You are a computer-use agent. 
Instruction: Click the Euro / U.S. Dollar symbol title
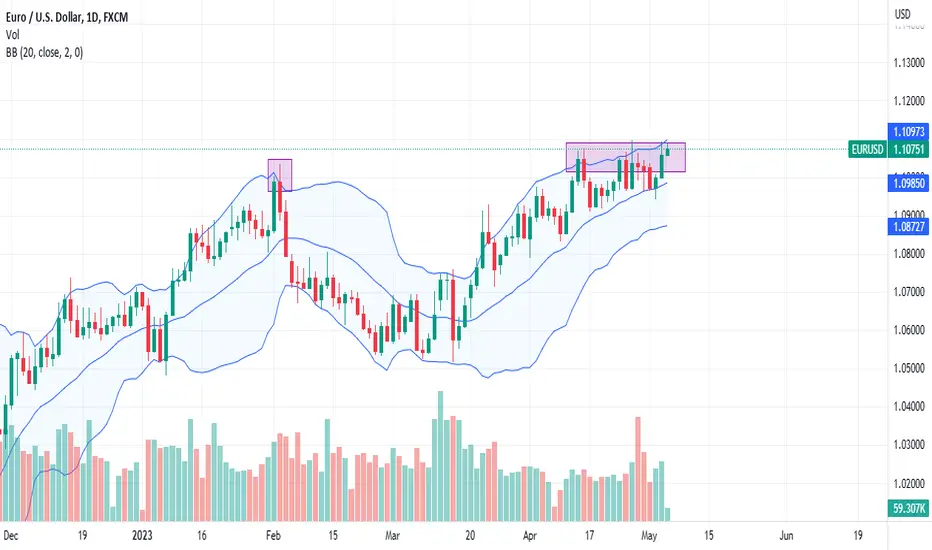click(x=67, y=17)
